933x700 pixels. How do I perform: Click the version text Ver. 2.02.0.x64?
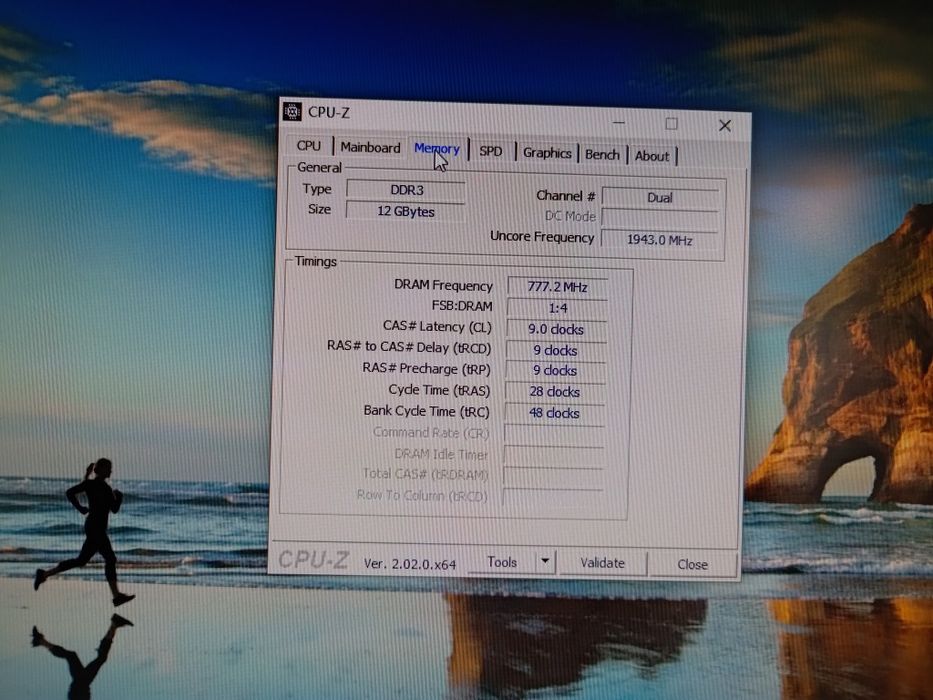(x=410, y=564)
